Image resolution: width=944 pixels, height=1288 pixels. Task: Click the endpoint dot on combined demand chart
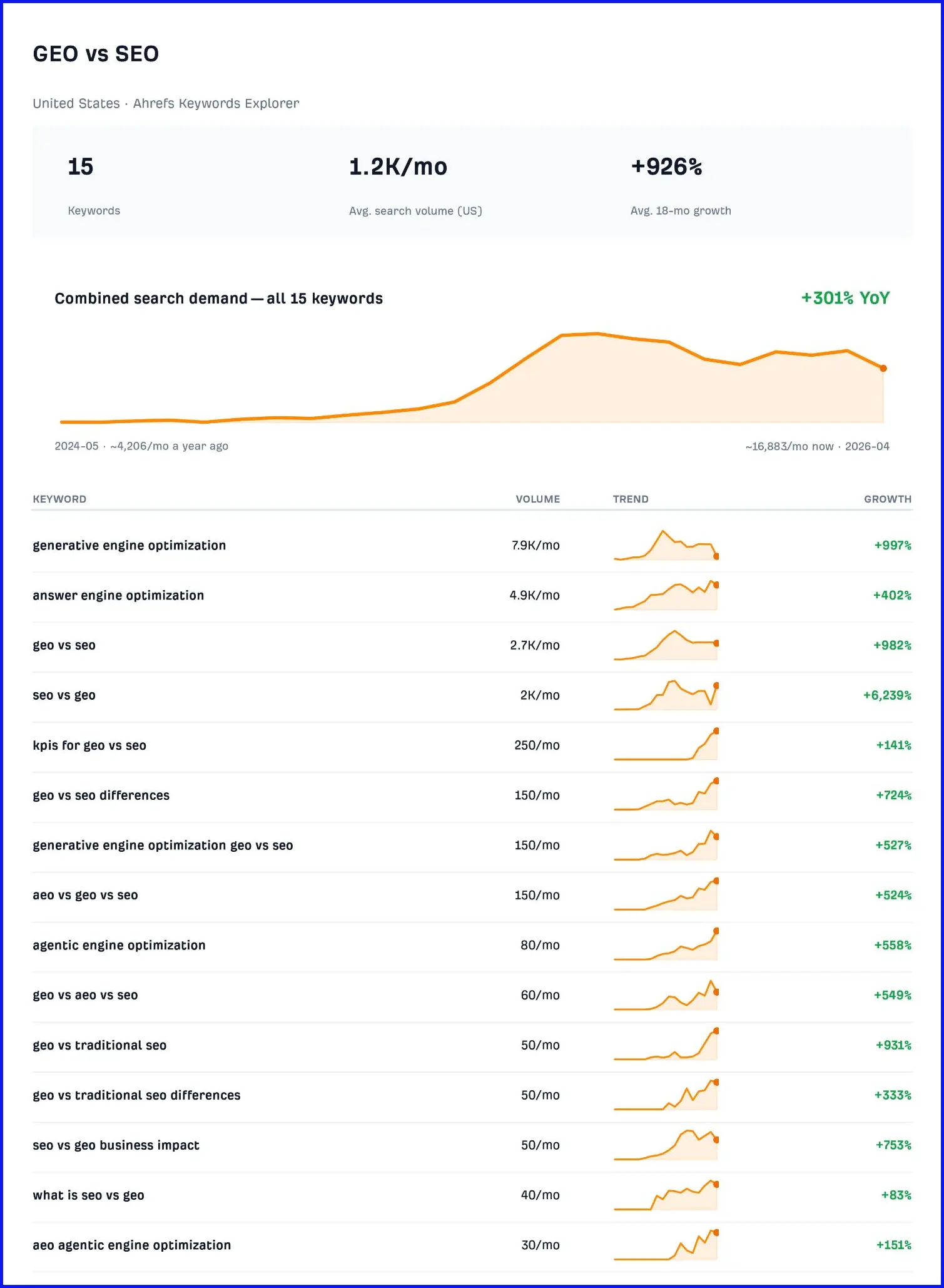tap(883, 369)
